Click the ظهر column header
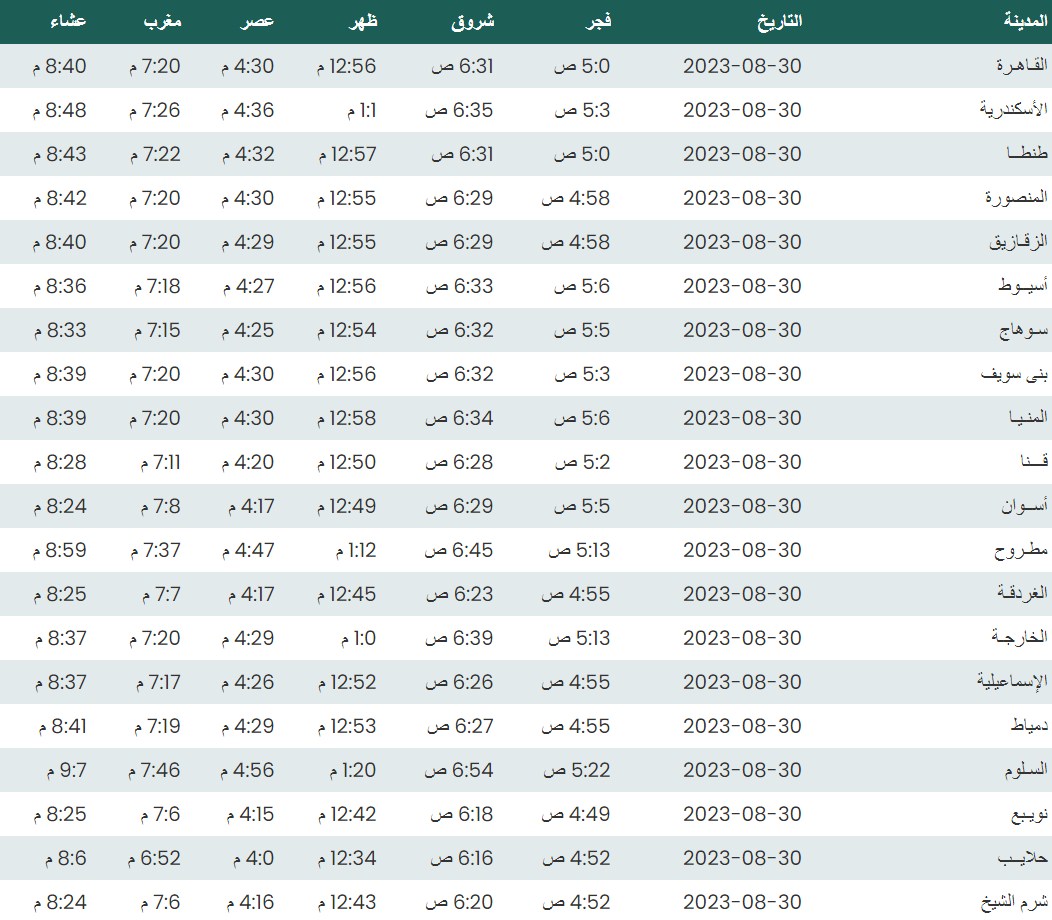The height and width of the screenshot is (920, 1052). coord(362,20)
